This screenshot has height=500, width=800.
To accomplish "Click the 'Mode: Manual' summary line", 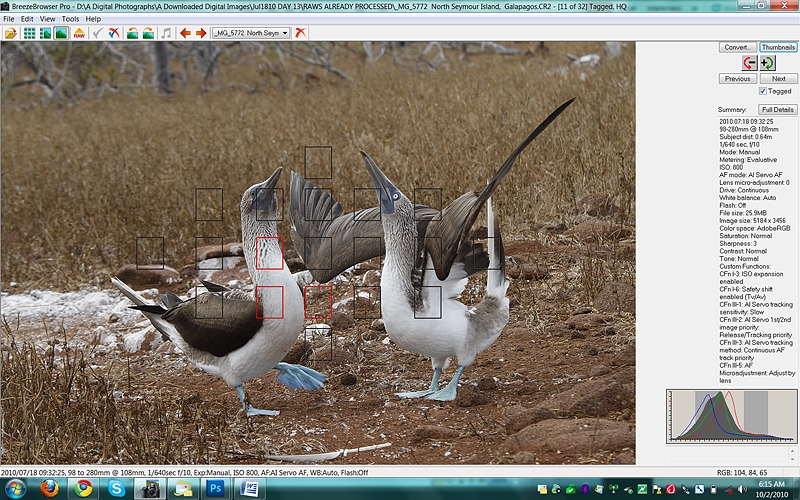I will click(x=740, y=152).
